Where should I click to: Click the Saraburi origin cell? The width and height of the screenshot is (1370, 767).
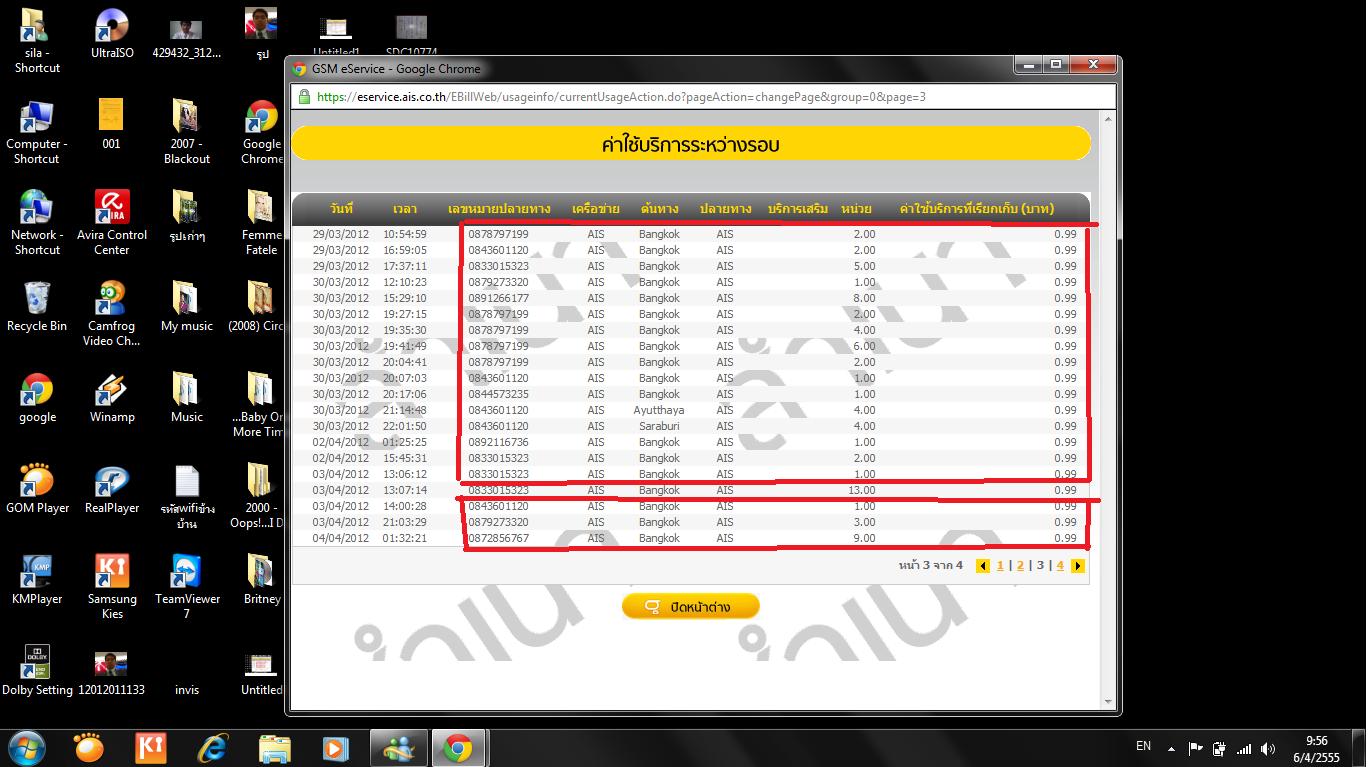[659, 426]
